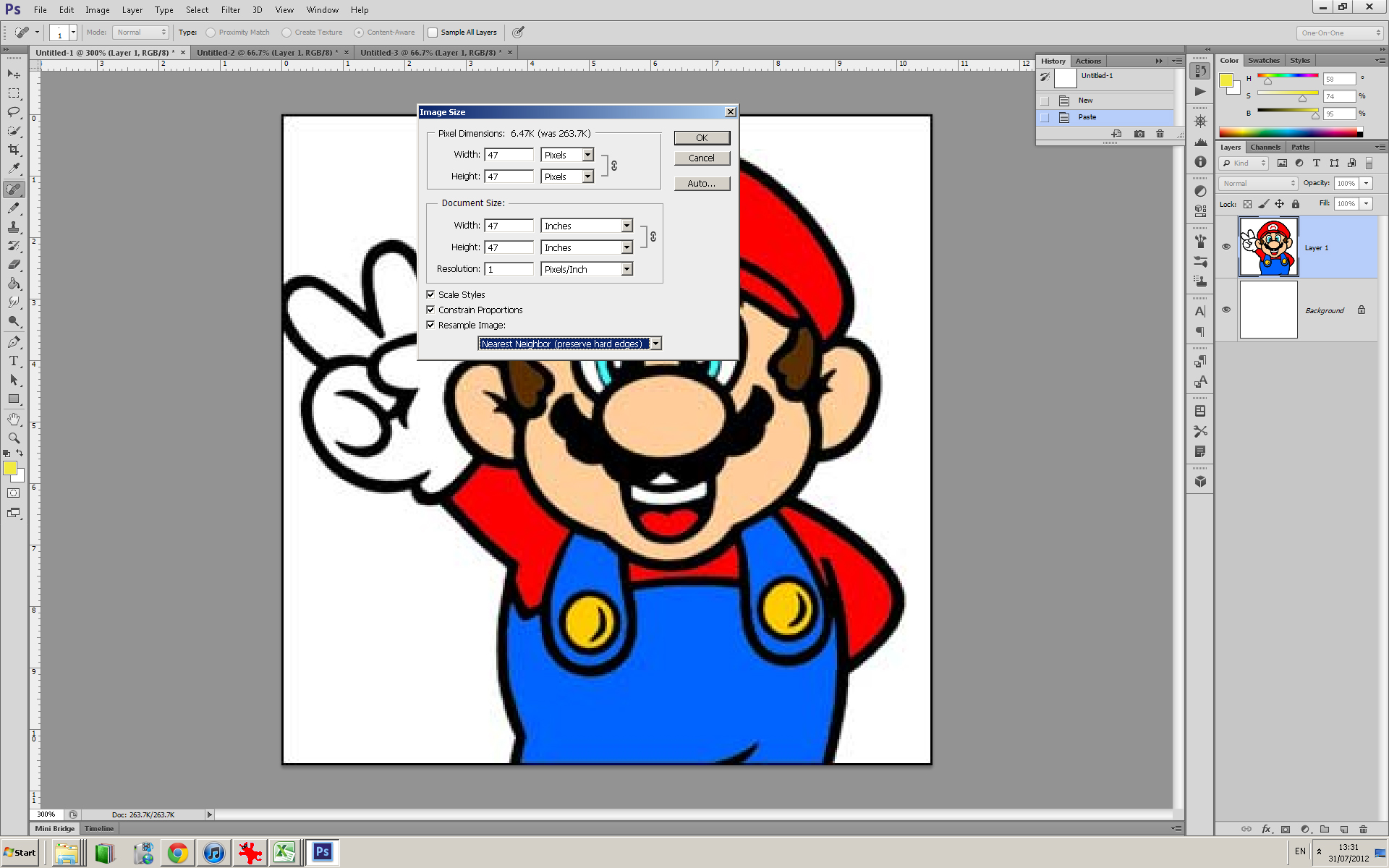
Task: Hide Layer 1 visibility eye
Action: point(1226,247)
